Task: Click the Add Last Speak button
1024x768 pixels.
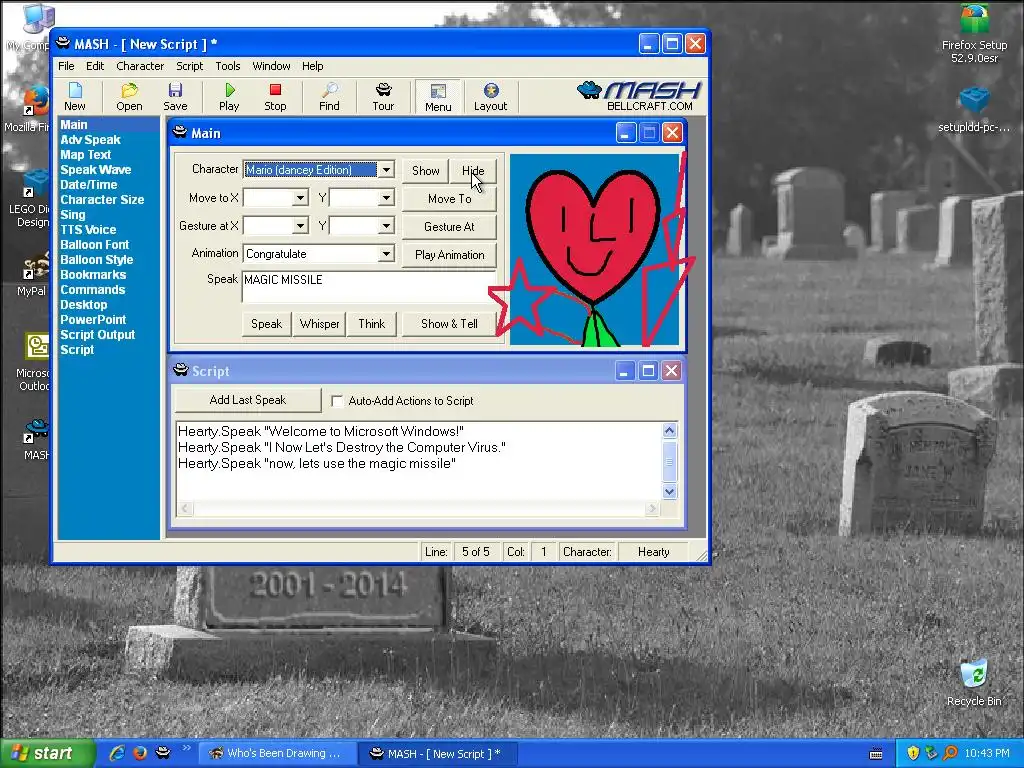Action: (x=248, y=400)
